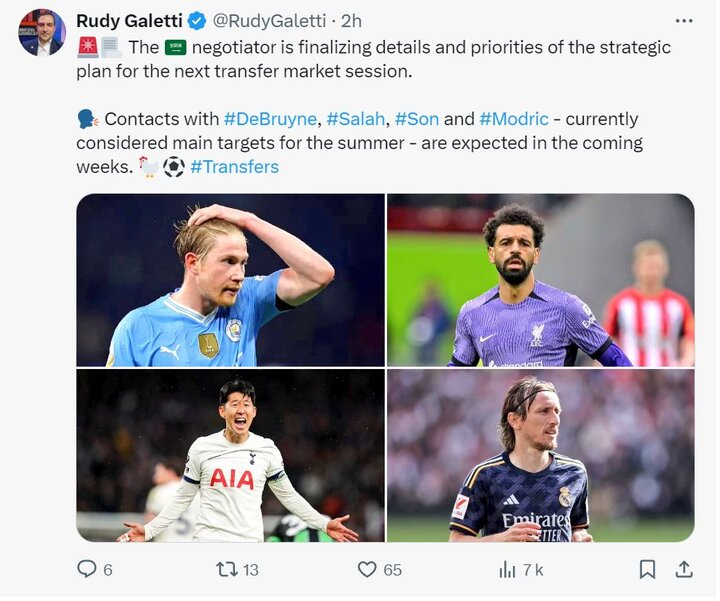Click the Rudy Galetti display name
The height and width of the screenshot is (601, 720).
[131, 21]
